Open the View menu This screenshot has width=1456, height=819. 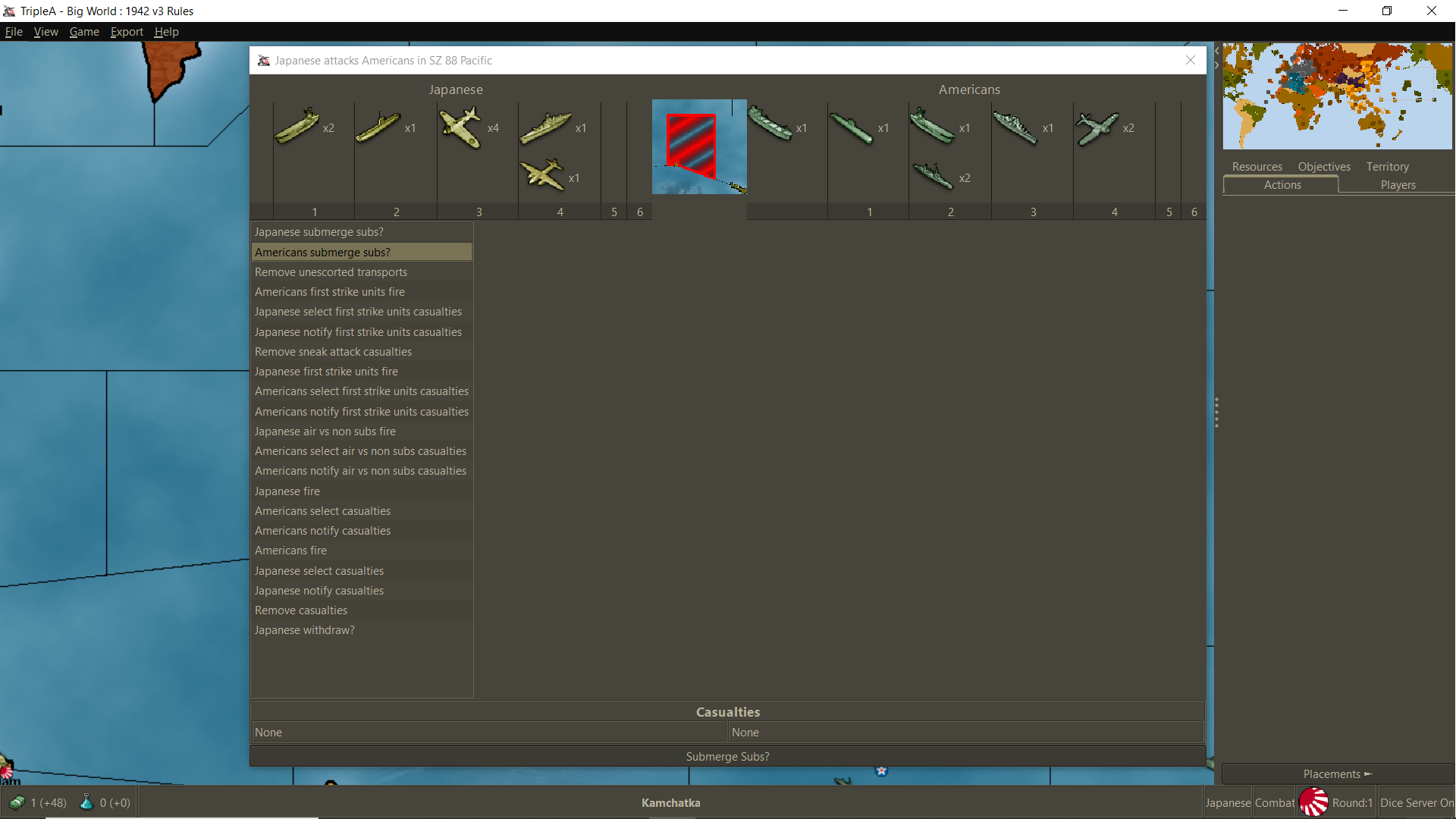[45, 32]
